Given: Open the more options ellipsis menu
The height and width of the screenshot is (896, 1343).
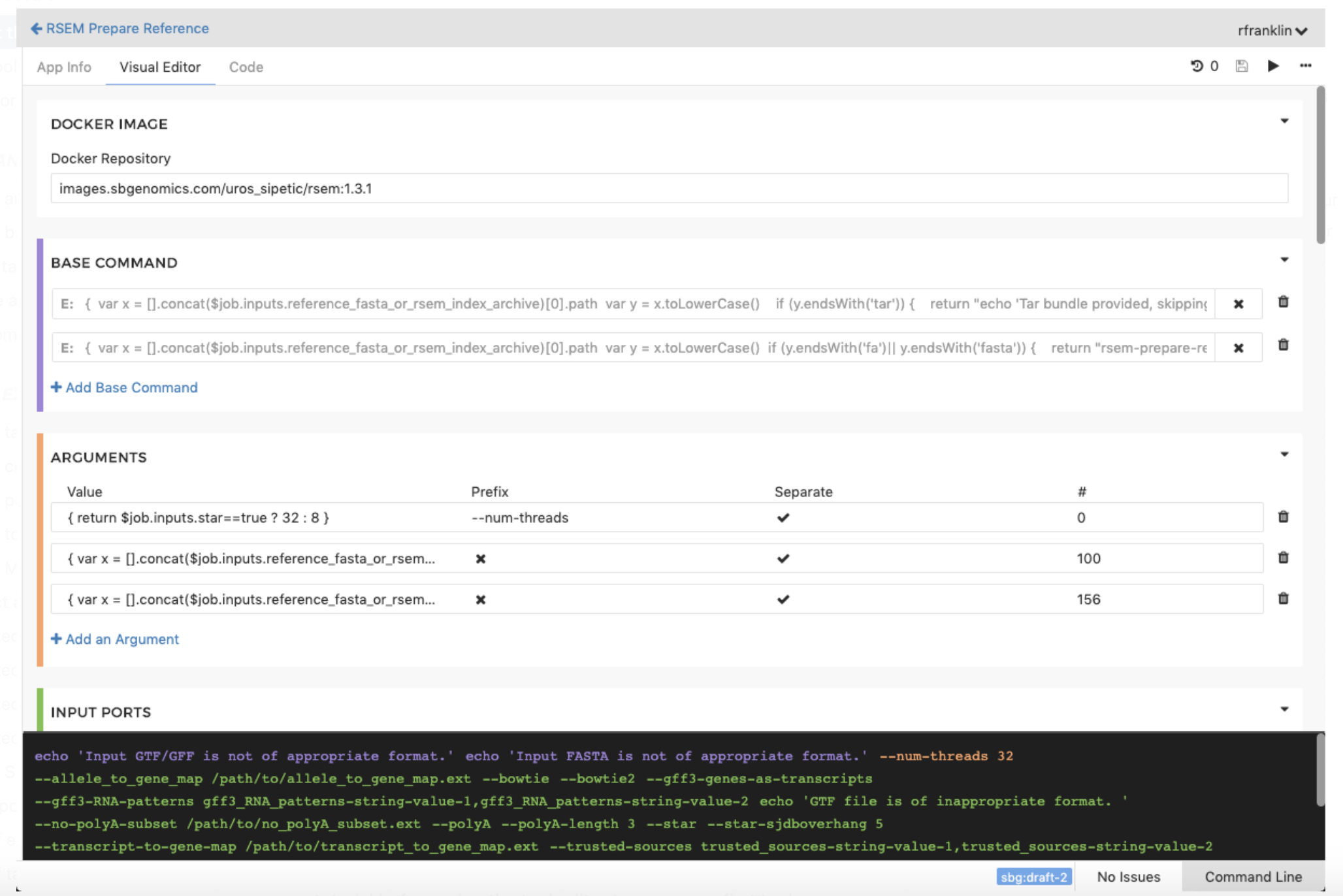Looking at the screenshot, I should click(x=1306, y=66).
